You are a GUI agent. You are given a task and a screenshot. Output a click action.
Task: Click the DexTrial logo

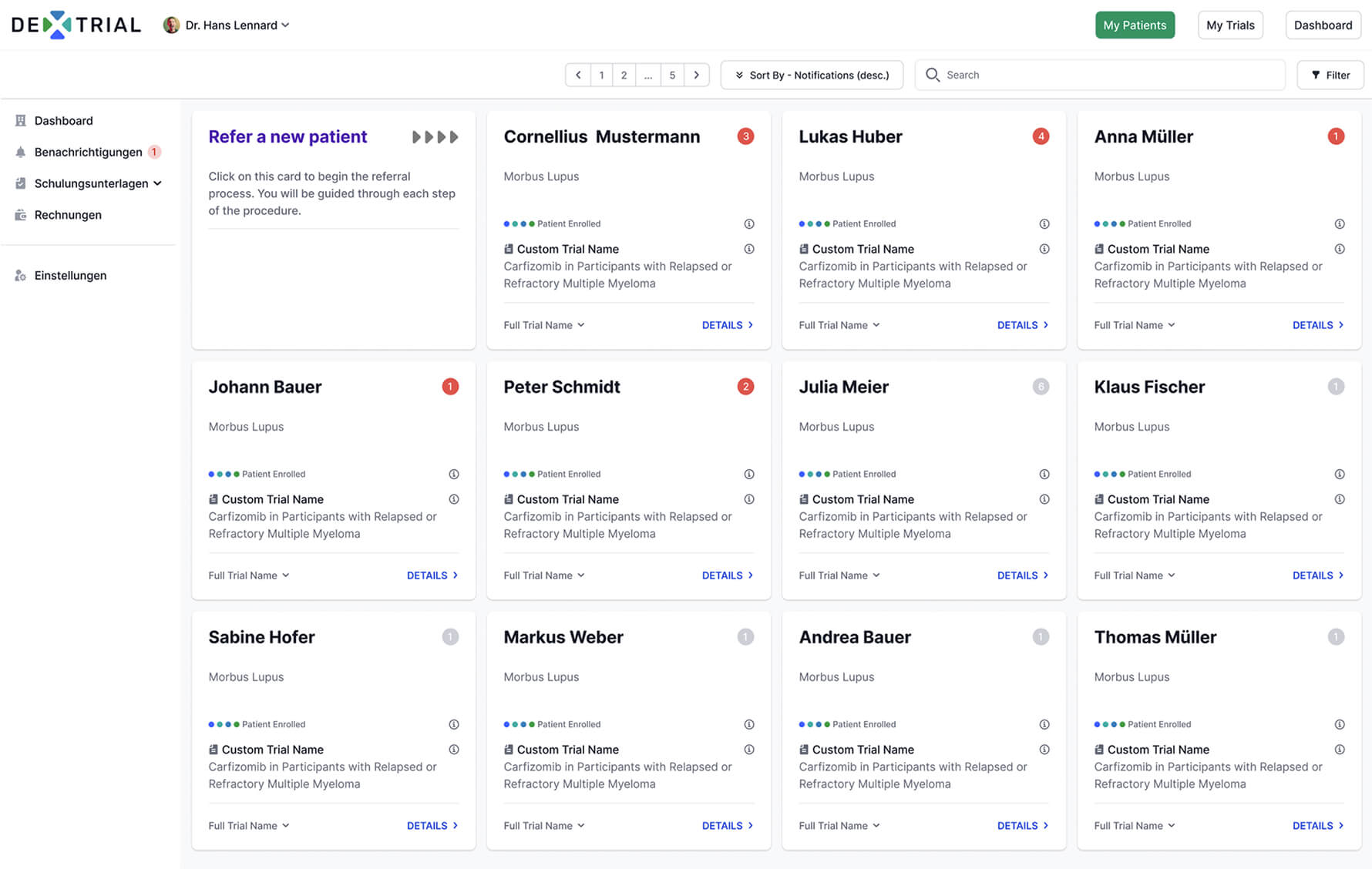click(x=76, y=25)
